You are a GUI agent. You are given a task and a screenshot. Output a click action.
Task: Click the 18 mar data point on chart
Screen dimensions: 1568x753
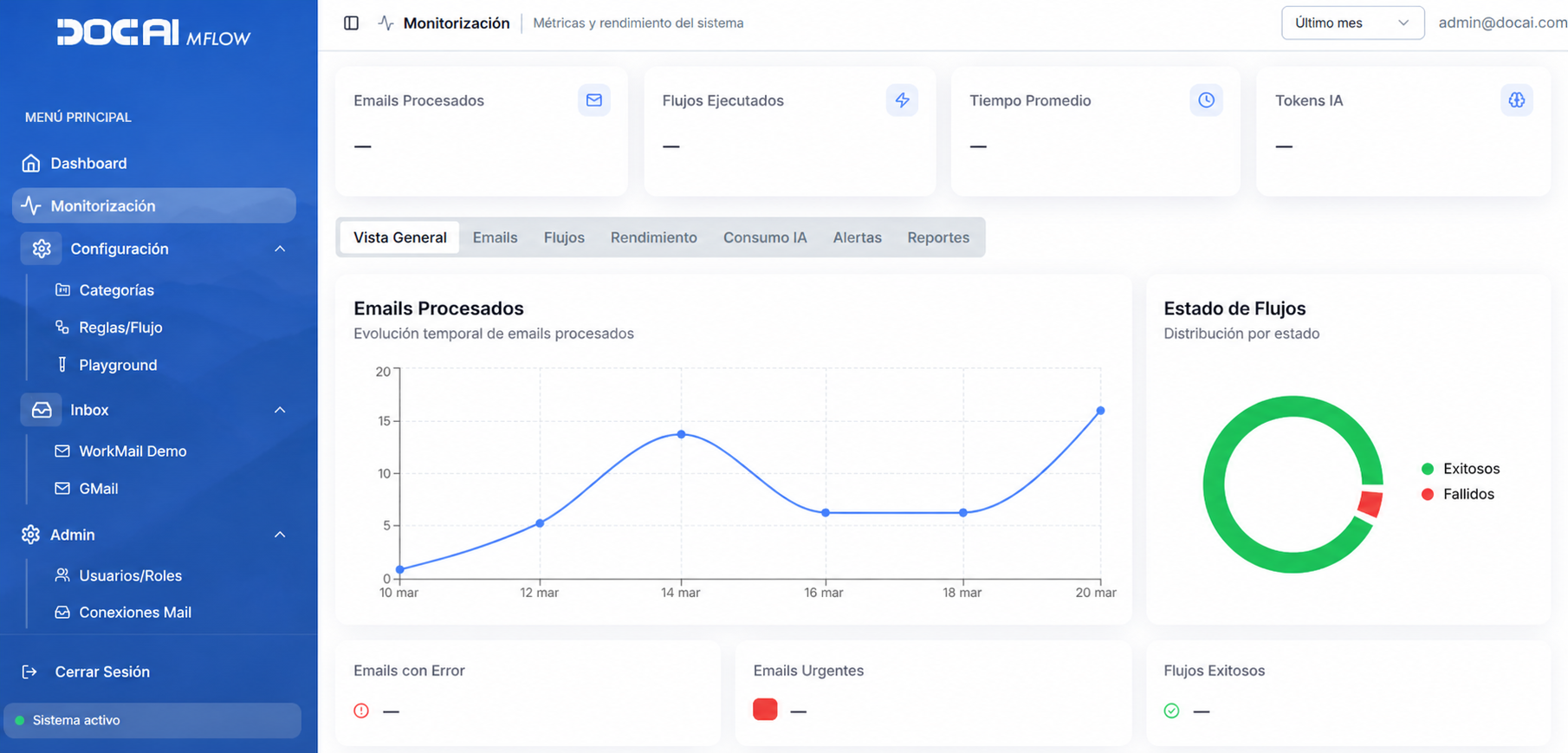963,513
